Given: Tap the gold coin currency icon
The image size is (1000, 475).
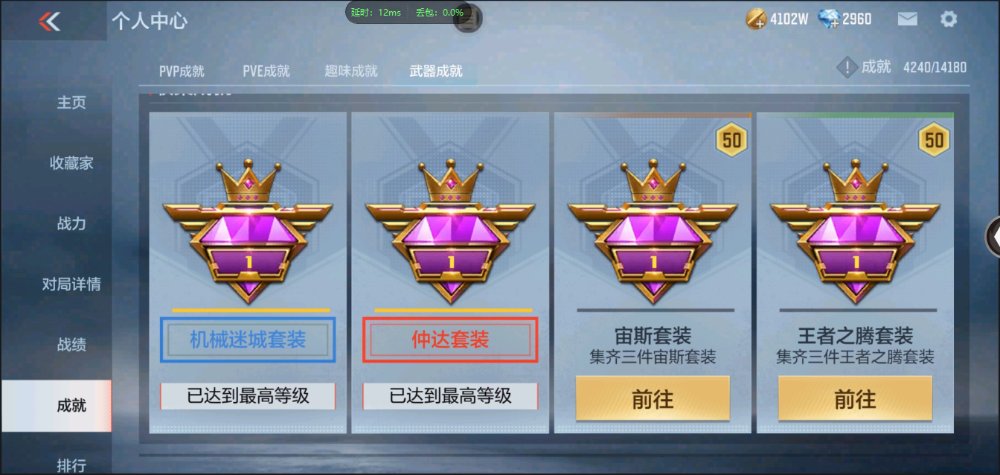Looking at the screenshot, I should (756, 20).
